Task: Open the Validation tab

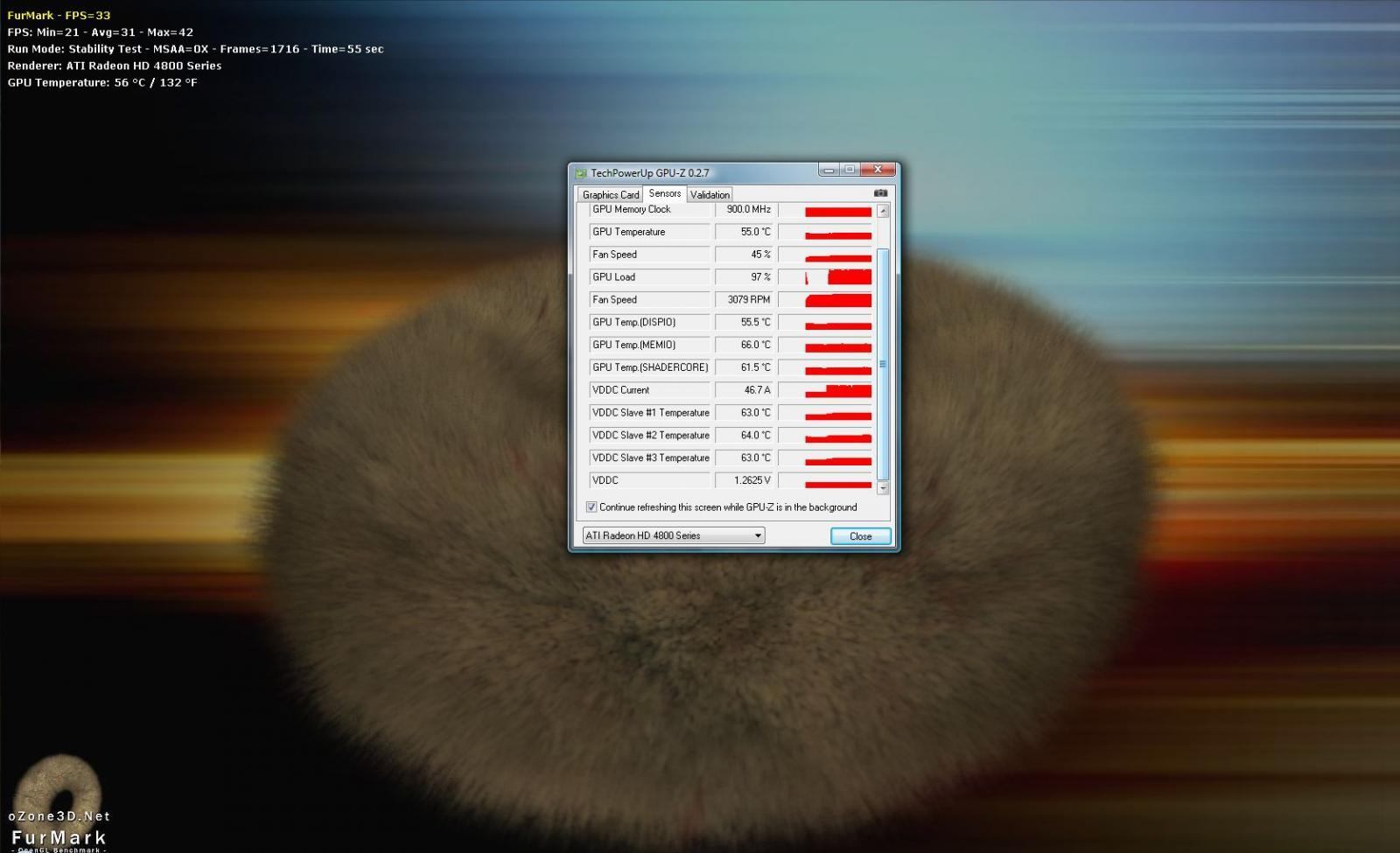Action: point(710,195)
